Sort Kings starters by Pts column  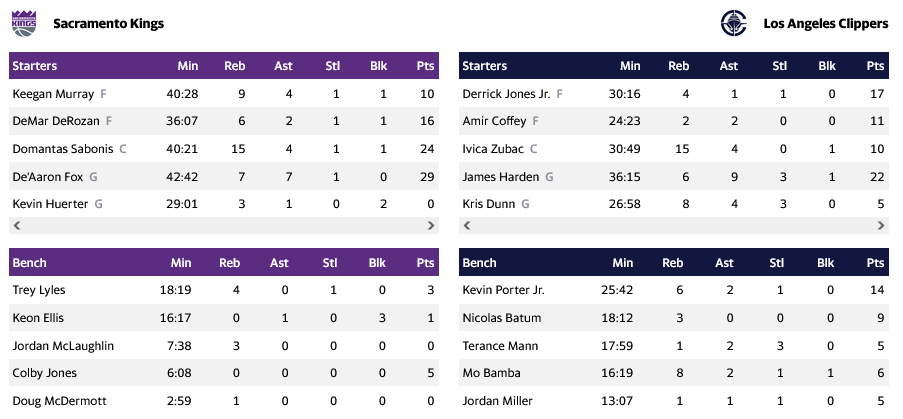click(426, 66)
